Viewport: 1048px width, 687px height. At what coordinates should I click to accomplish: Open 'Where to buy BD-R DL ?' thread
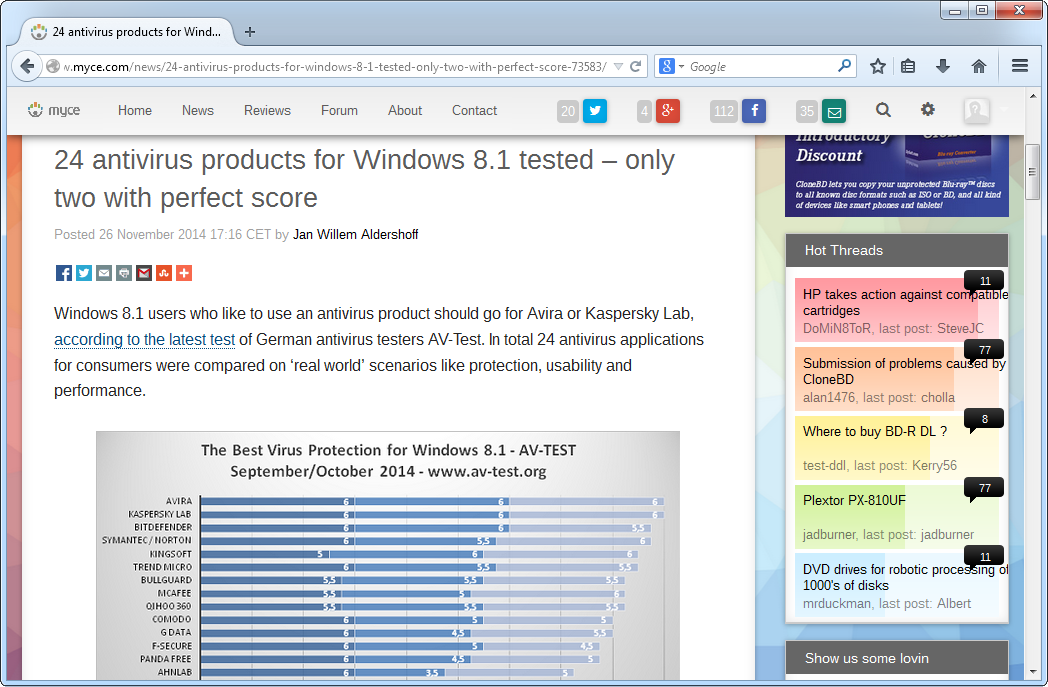click(x=874, y=432)
